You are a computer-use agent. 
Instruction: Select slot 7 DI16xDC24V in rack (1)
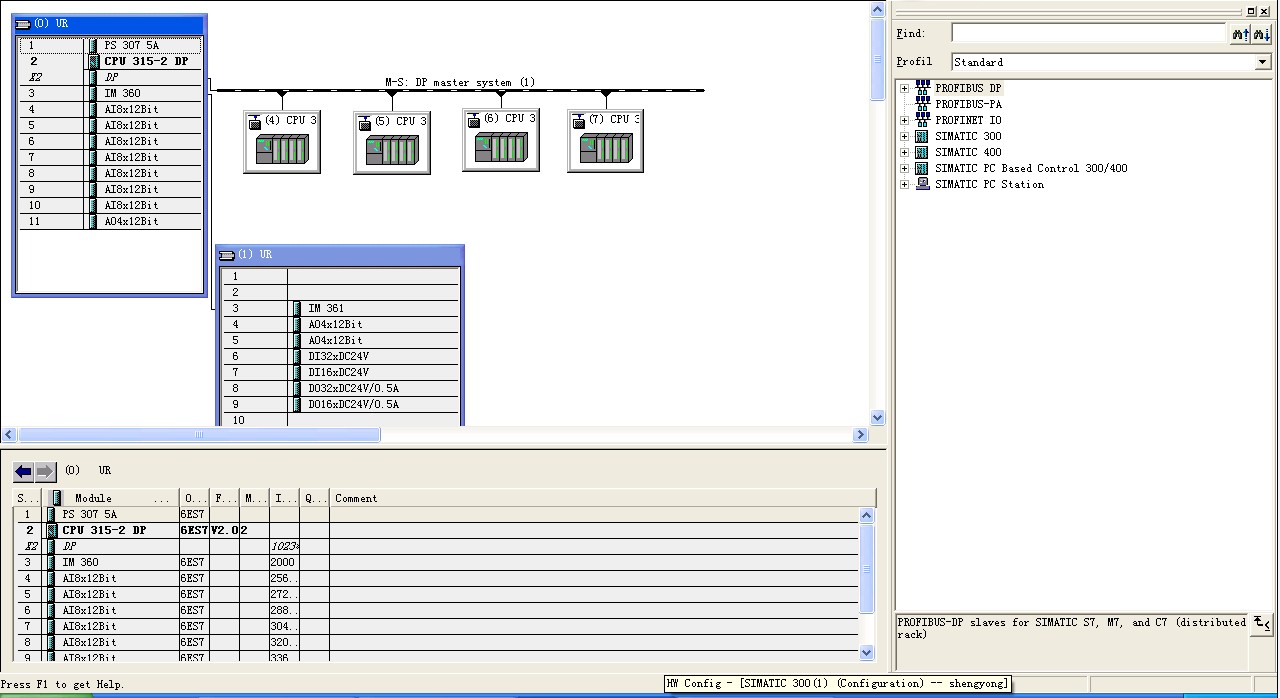pyautogui.click(x=340, y=373)
